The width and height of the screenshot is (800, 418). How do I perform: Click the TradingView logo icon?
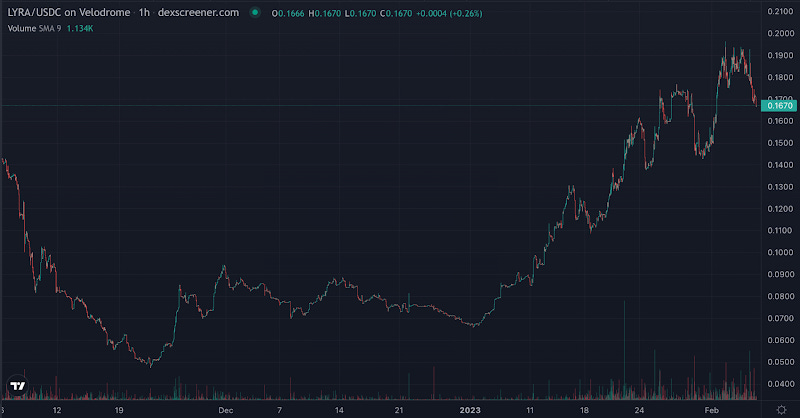click(x=17, y=385)
